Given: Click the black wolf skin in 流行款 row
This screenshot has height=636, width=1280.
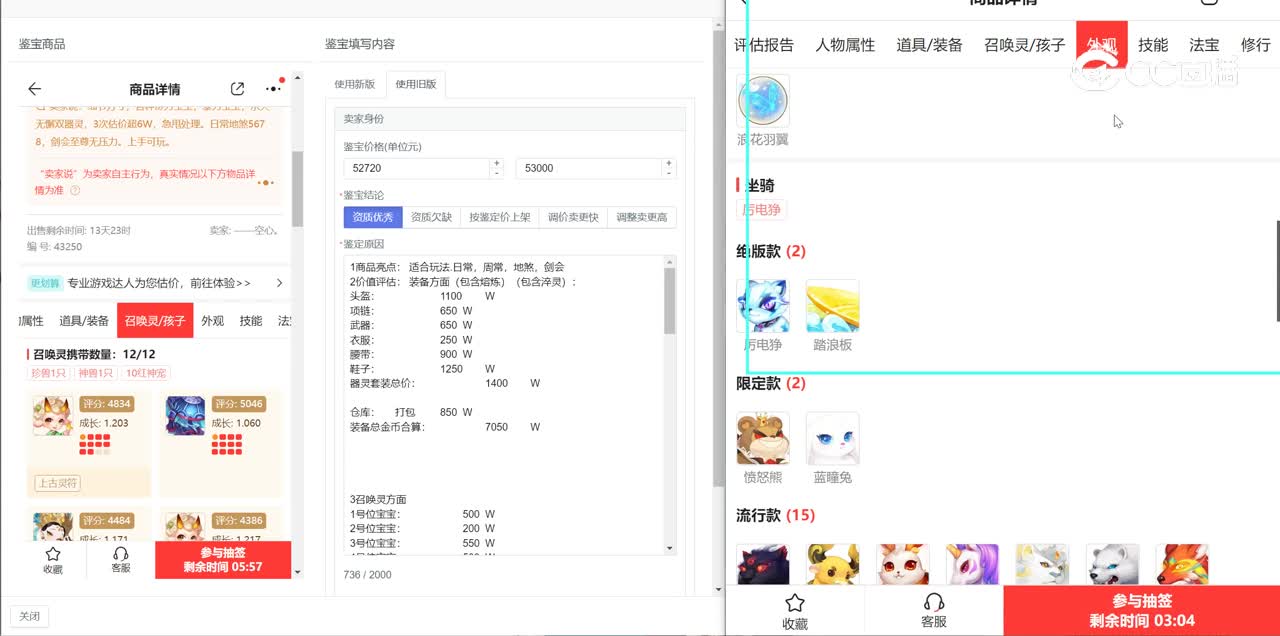Looking at the screenshot, I should (763, 565).
